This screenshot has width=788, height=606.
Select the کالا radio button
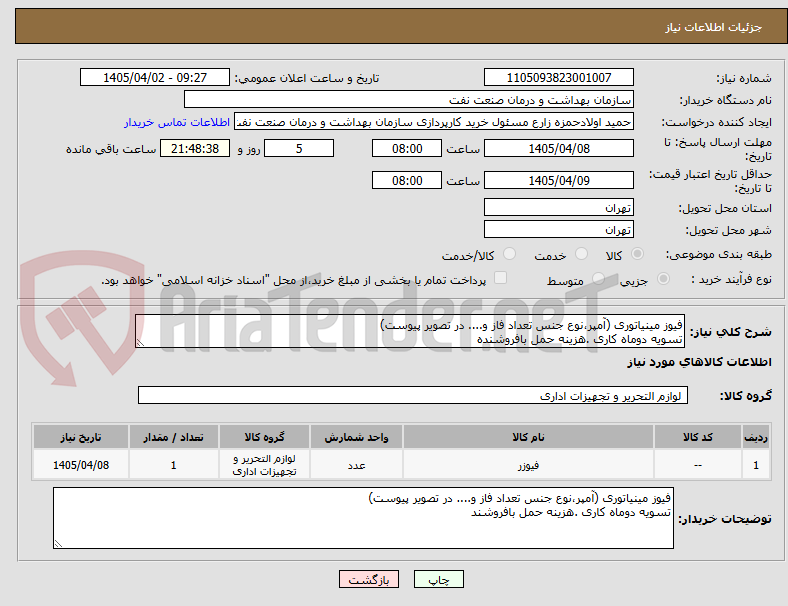(637, 254)
